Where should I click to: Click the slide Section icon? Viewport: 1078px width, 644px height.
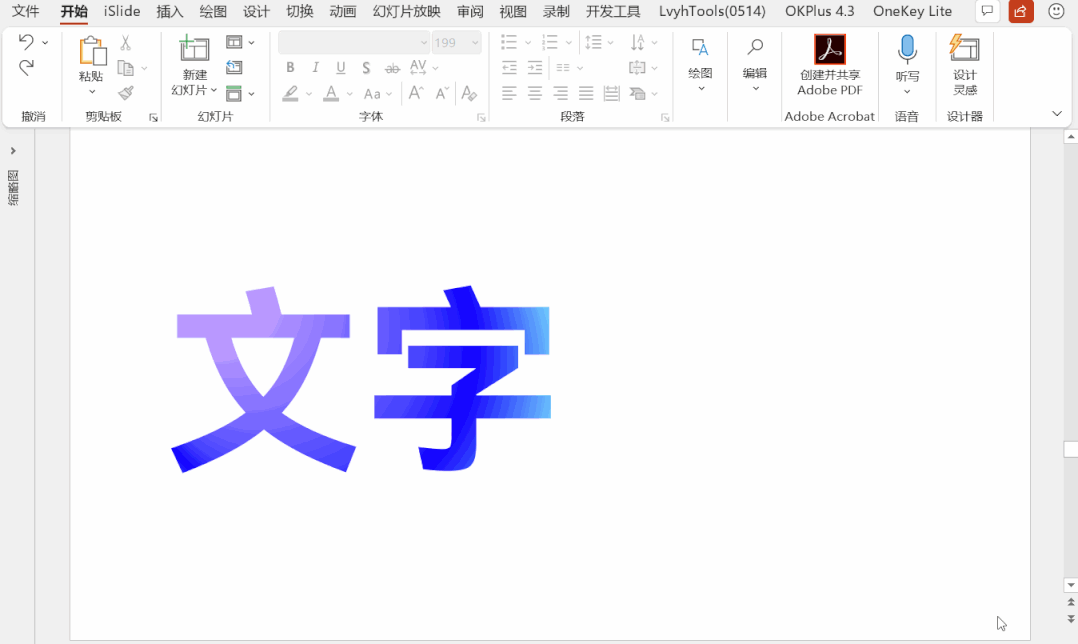[234, 93]
